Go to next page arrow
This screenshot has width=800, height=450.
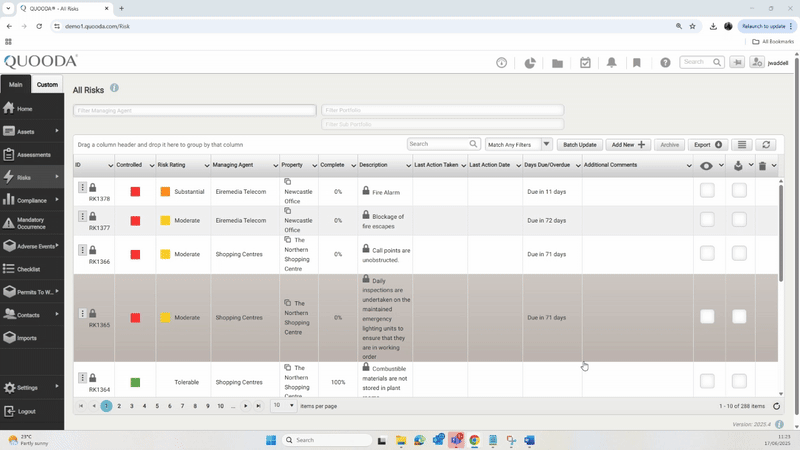pyautogui.click(x=245, y=406)
